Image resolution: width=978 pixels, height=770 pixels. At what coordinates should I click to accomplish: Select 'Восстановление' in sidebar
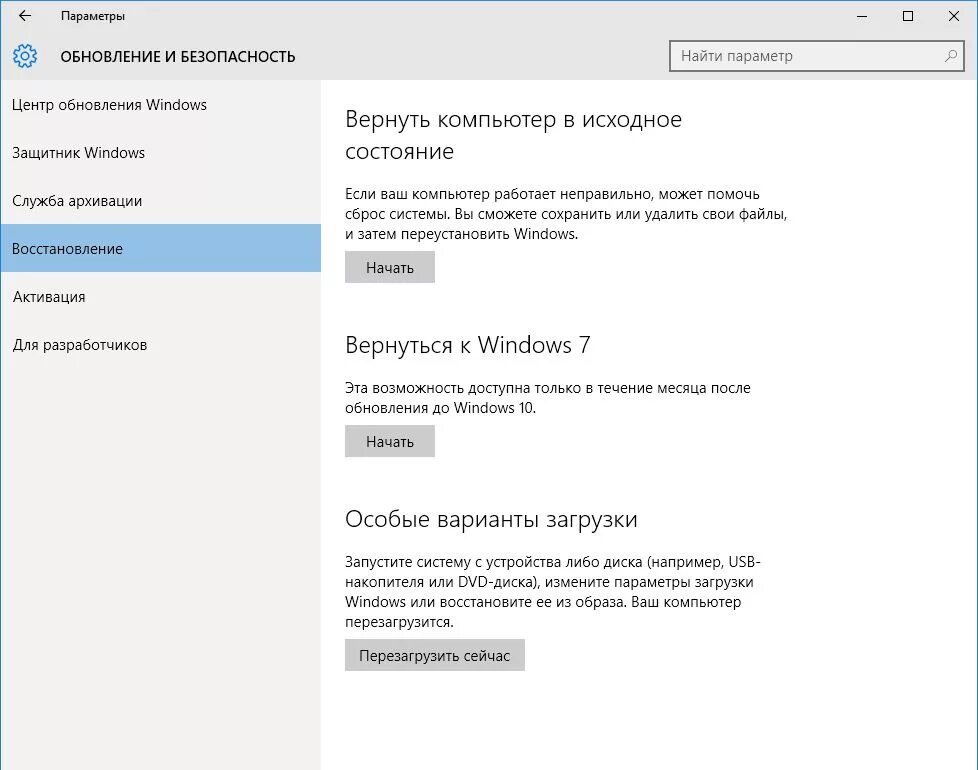click(x=160, y=248)
